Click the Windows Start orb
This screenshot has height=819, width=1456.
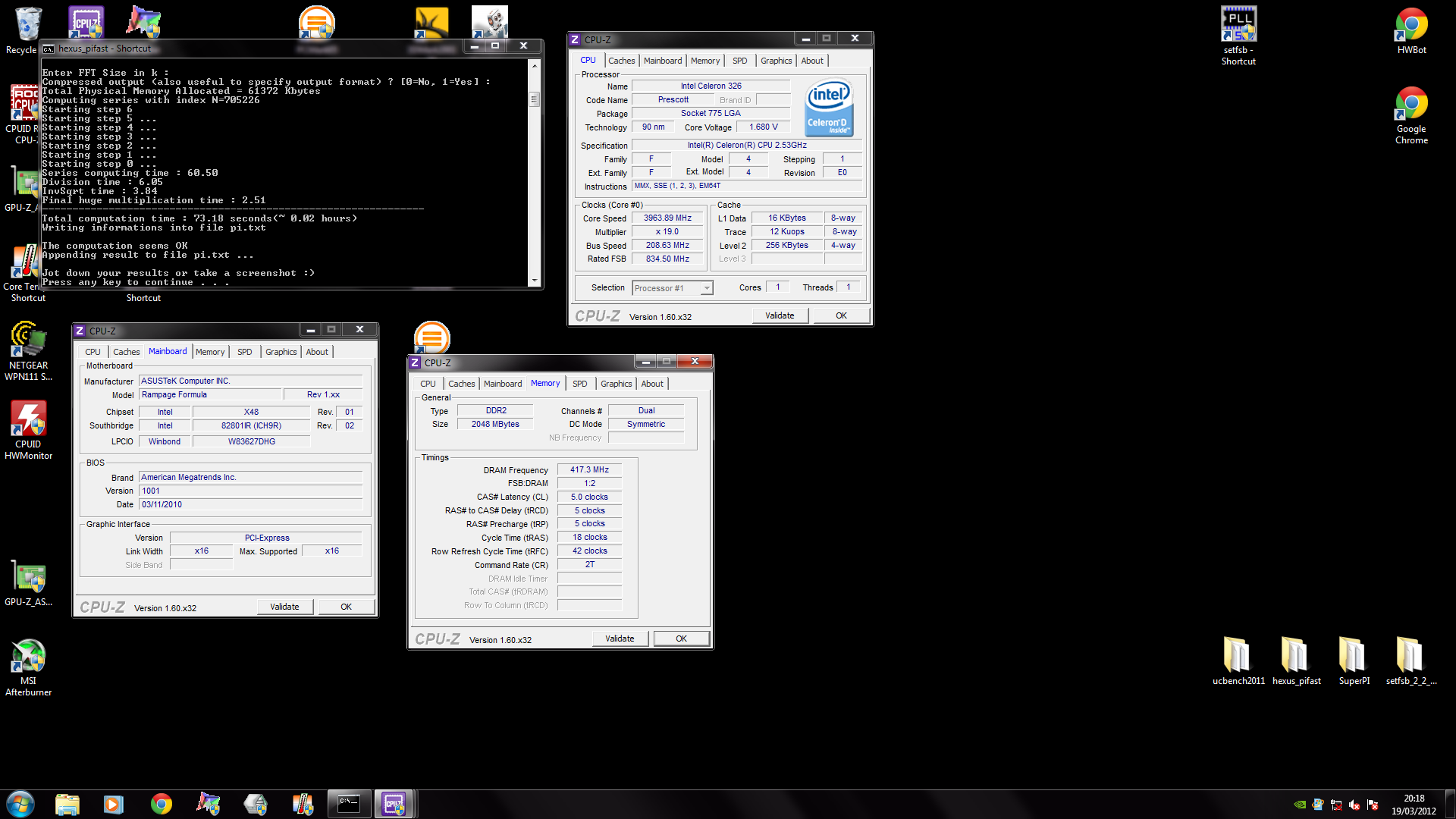pos(20,804)
